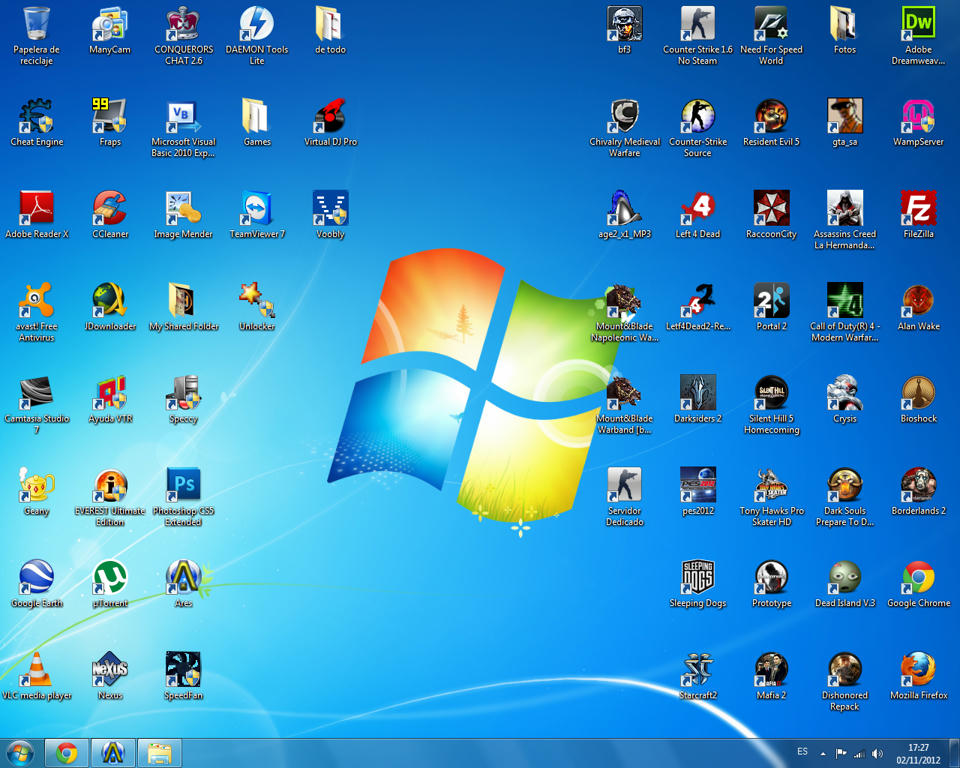Click the Sleeping Dogs icon

point(697,578)
